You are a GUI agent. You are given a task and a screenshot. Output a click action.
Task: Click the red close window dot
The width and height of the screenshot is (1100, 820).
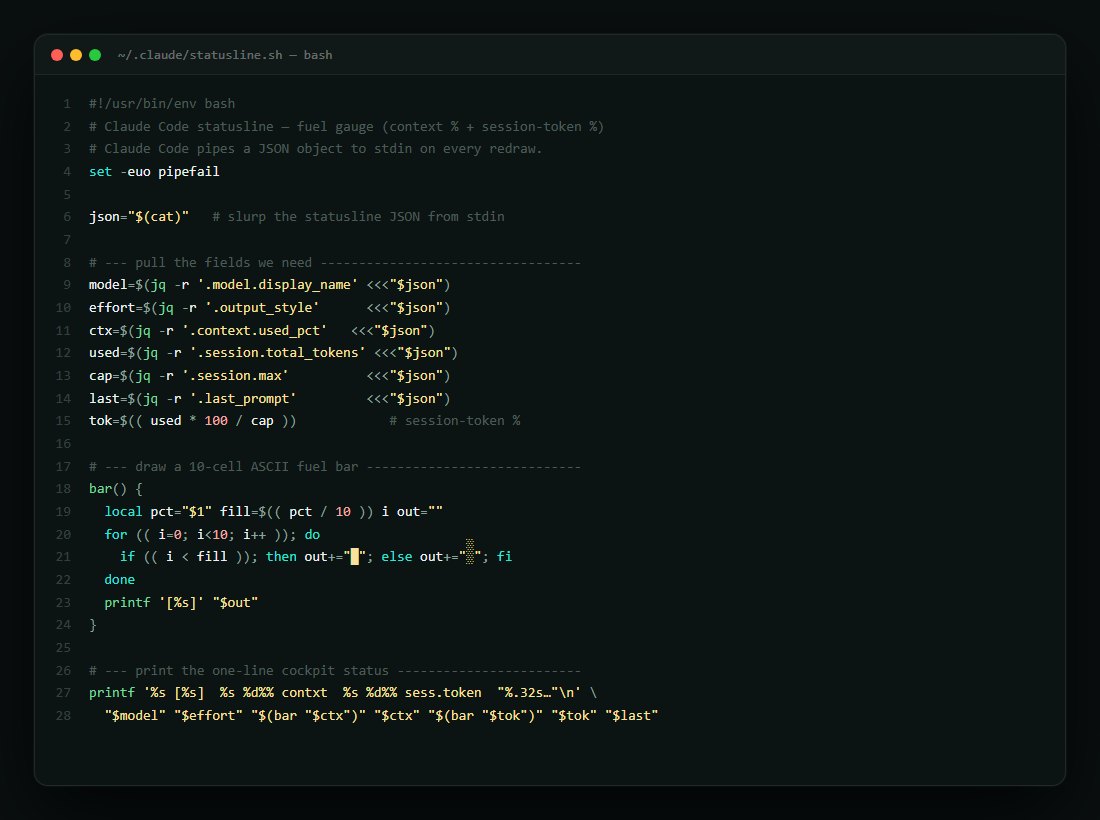click(58, 55)
